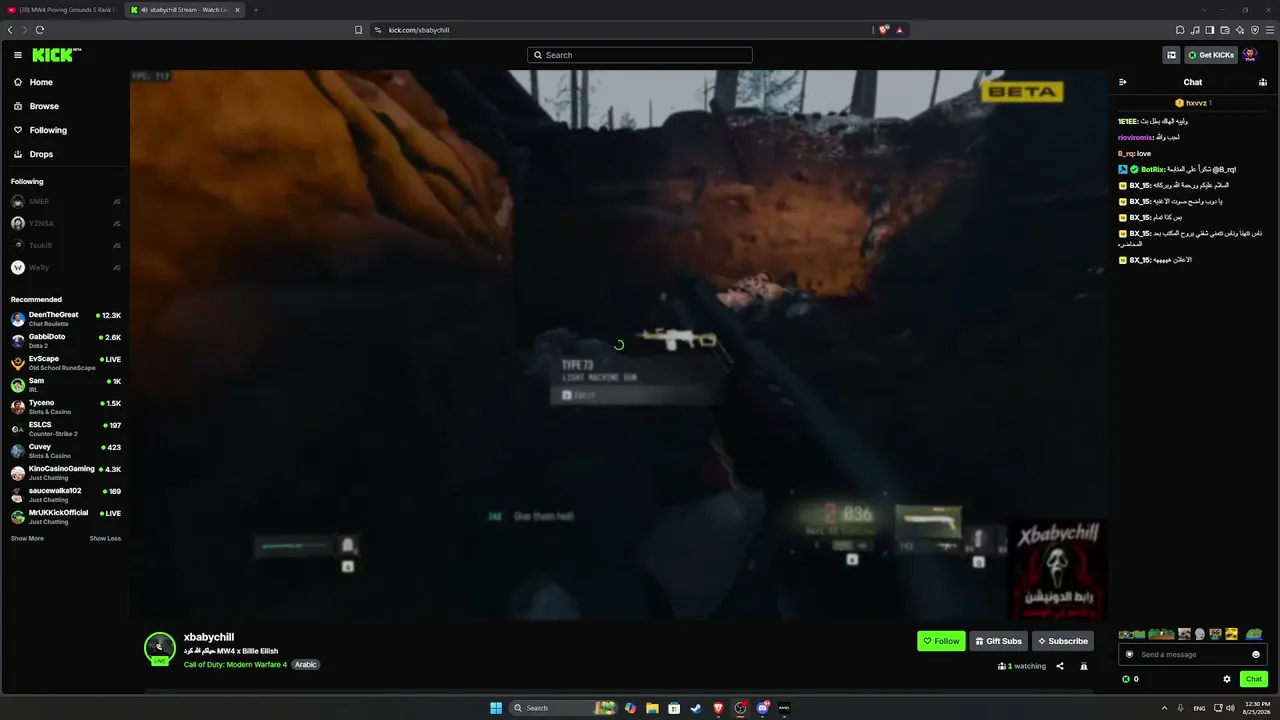Open the Windows Start menu

click(496, 708)
